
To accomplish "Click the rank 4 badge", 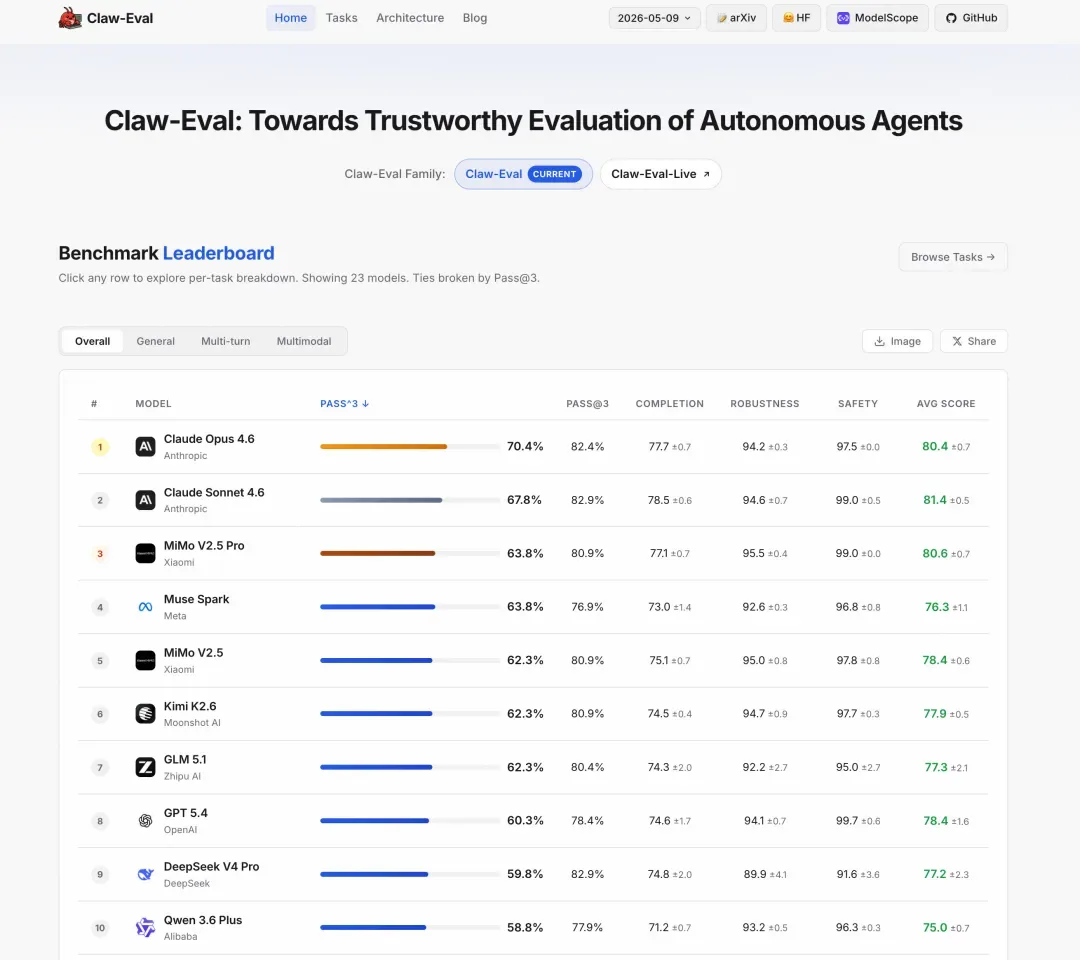I will tap(100, 607).
